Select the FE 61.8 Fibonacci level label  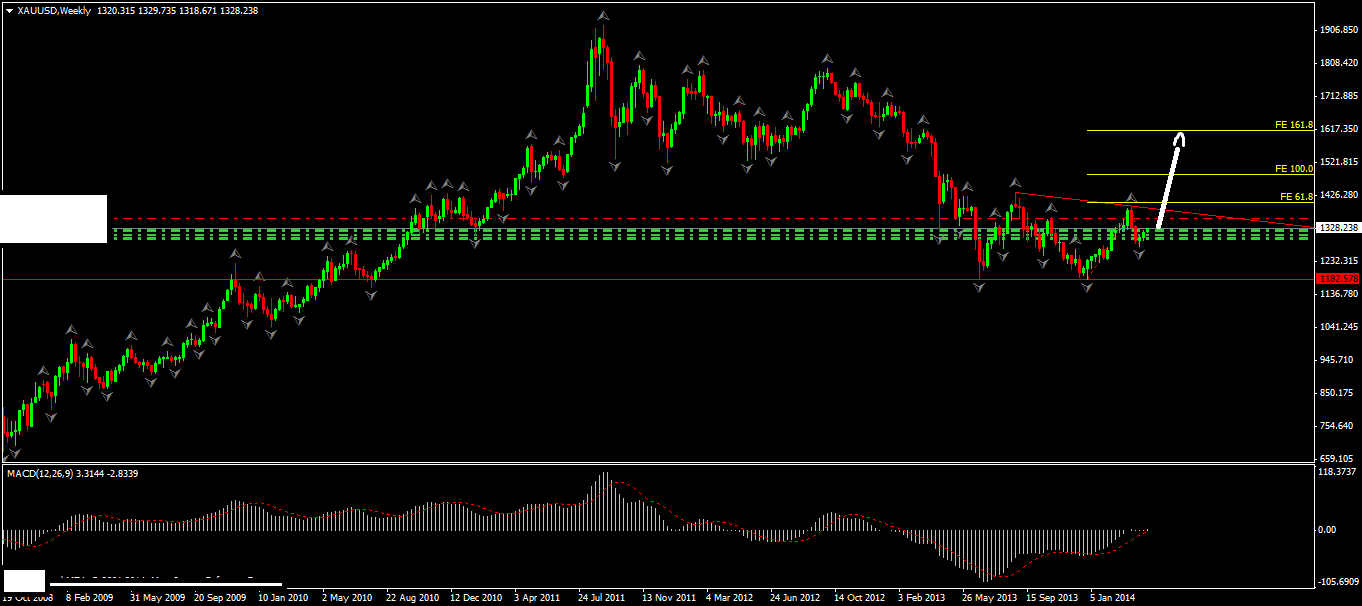tap(1296, 196)
